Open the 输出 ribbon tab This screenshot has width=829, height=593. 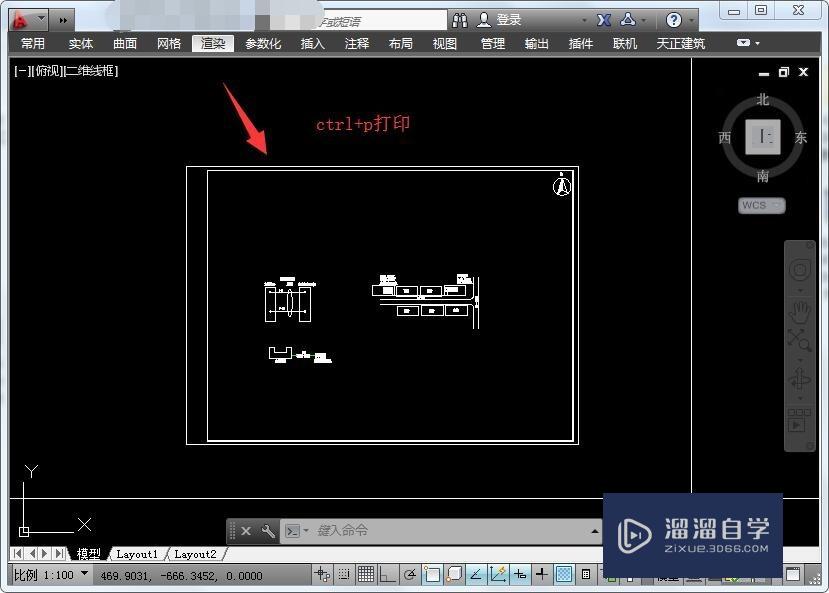click(537, 43)
